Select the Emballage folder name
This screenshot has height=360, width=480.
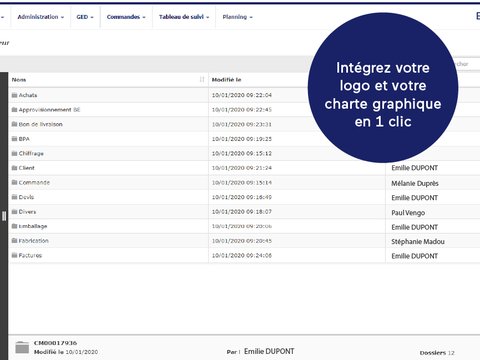[x=33, y=226]
